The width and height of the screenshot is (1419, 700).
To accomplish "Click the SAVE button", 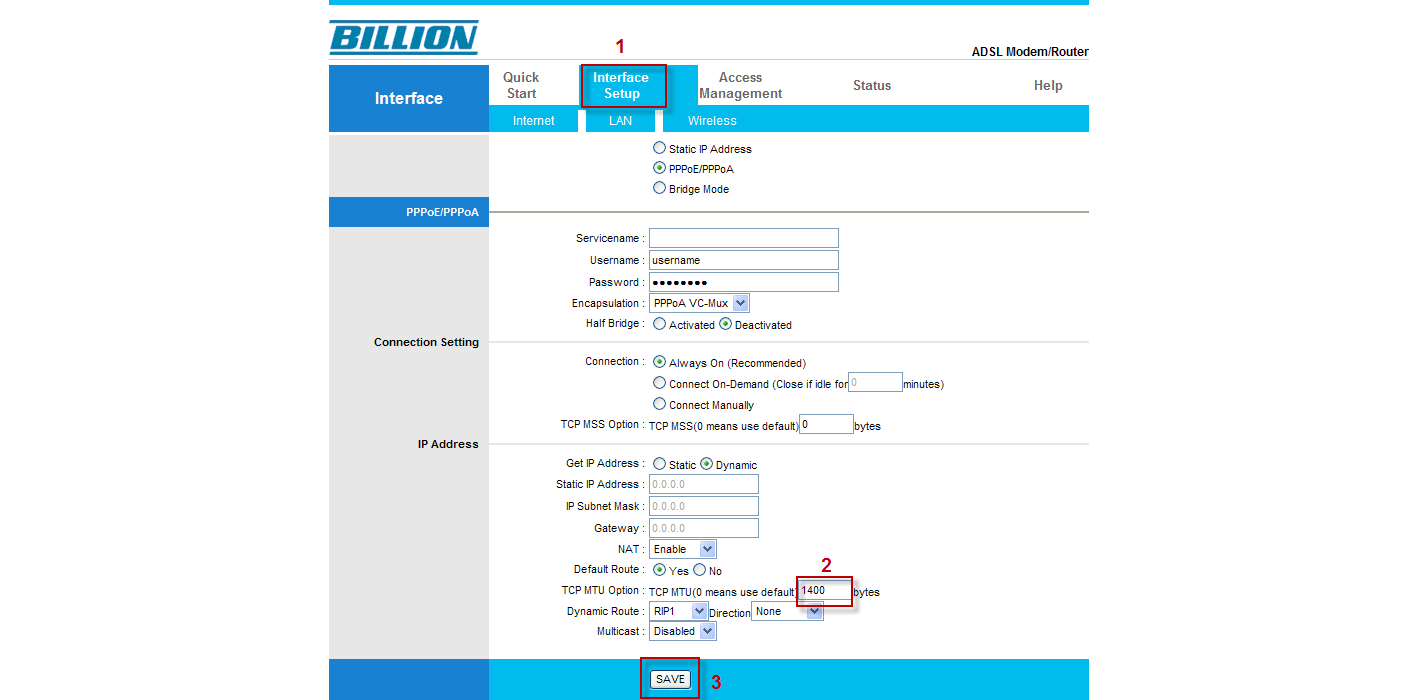I will (670, 679).
